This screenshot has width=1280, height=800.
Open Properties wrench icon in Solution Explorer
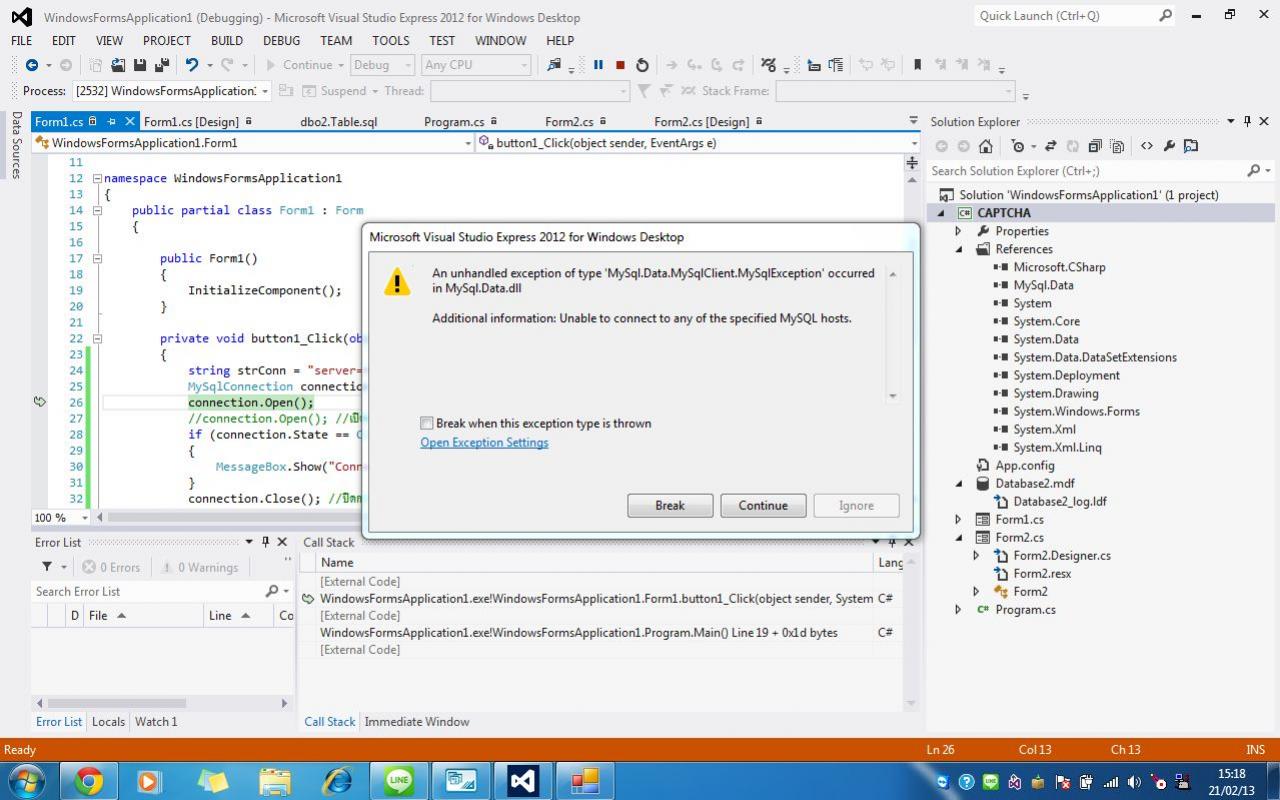click(1168, 146)
